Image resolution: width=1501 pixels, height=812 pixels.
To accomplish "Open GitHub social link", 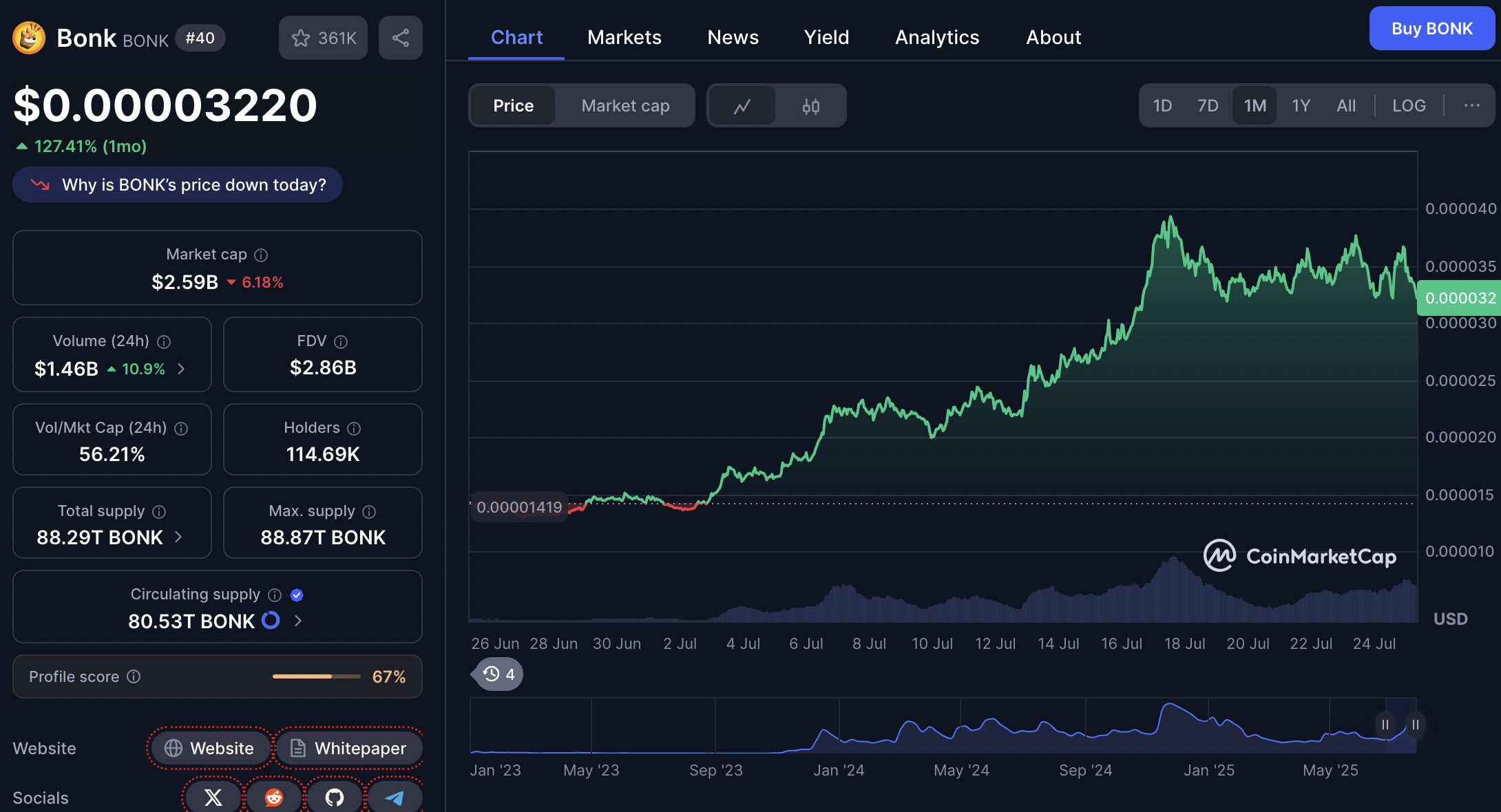I will pos(335,798).
